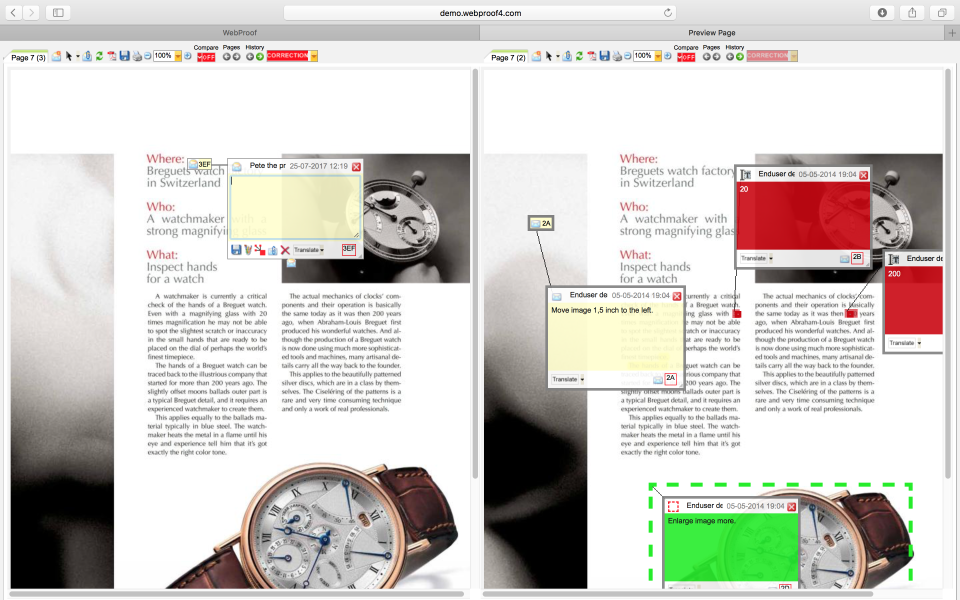The width and height of the screenshot is (960, 600).
Task: Go to next page in right pane
Action: [716, 57]
